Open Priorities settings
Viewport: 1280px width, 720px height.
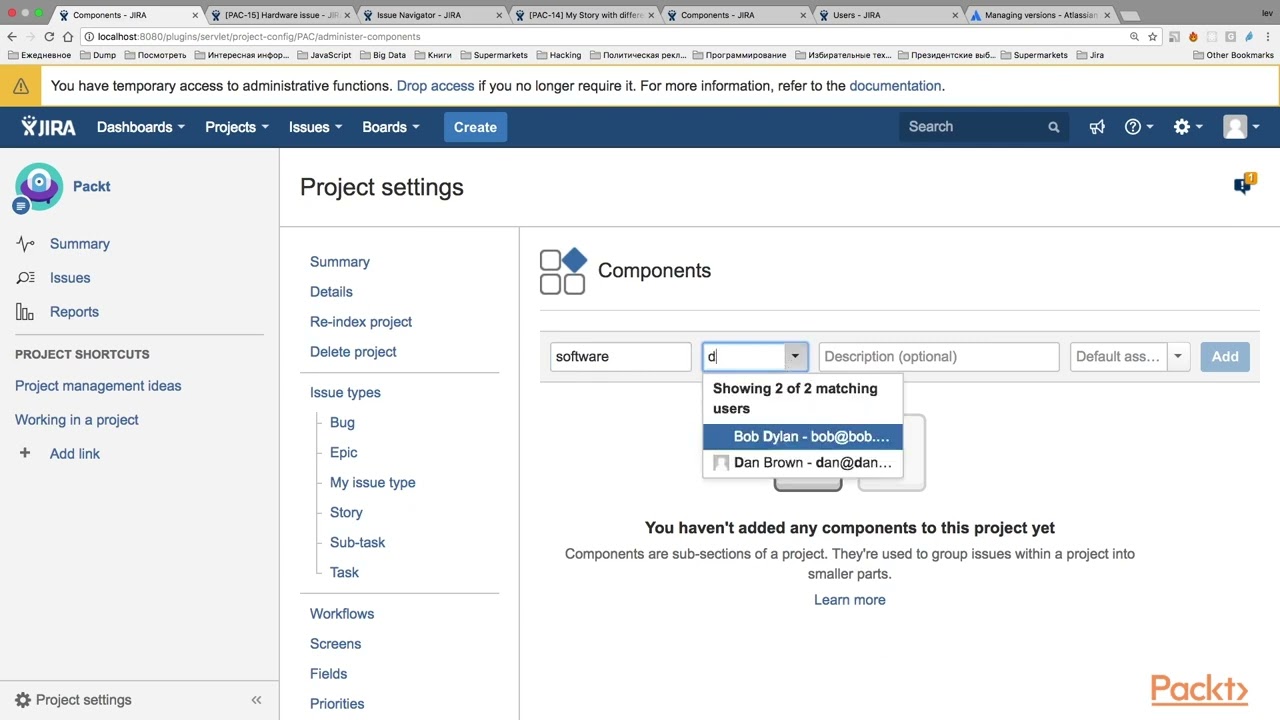click(x=337, y=704)
